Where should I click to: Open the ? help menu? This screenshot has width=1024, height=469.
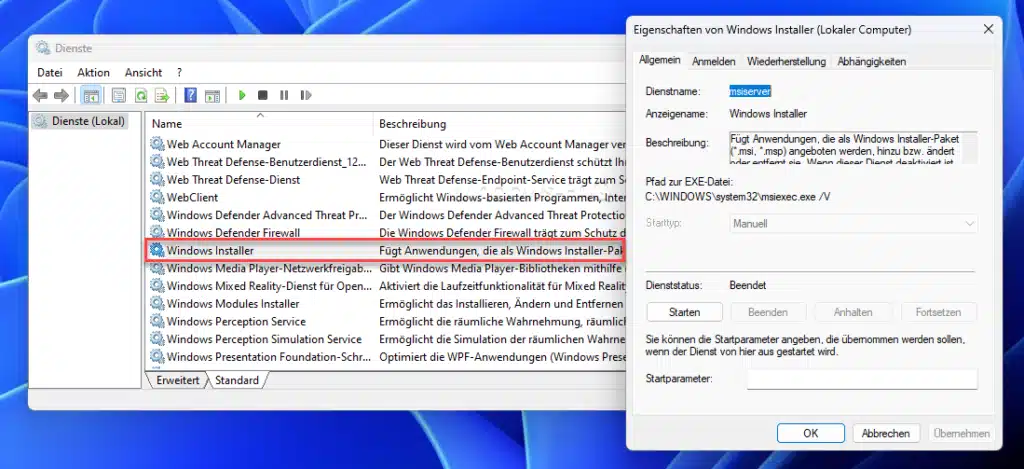click(180, 73)
